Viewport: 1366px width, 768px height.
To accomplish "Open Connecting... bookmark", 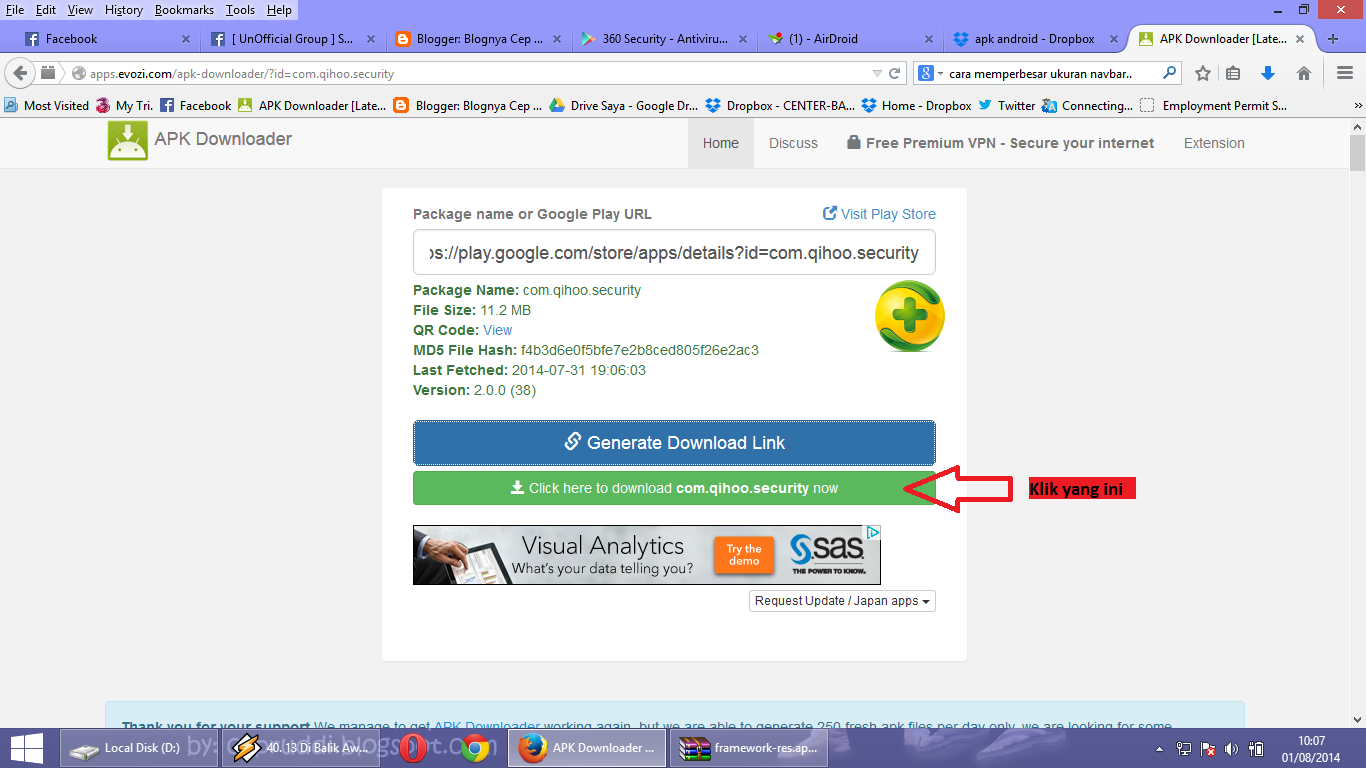I will pos(1087,105).
